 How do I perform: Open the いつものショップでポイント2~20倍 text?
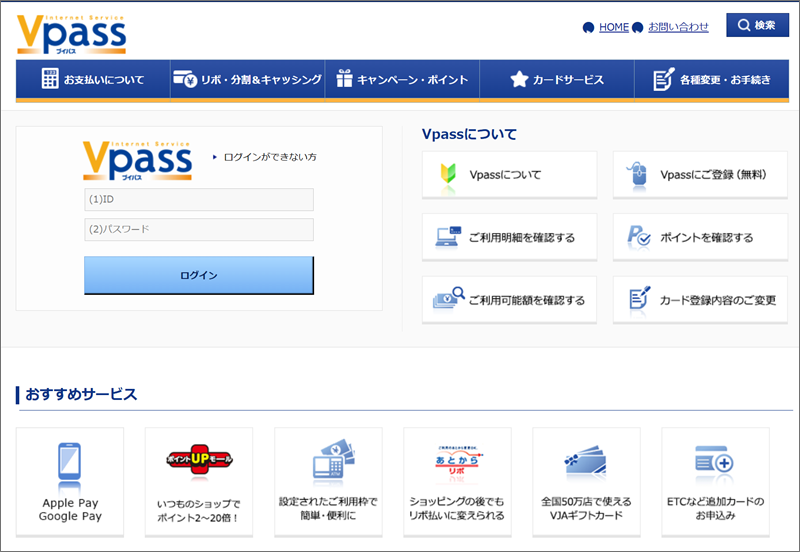(198, 511)
